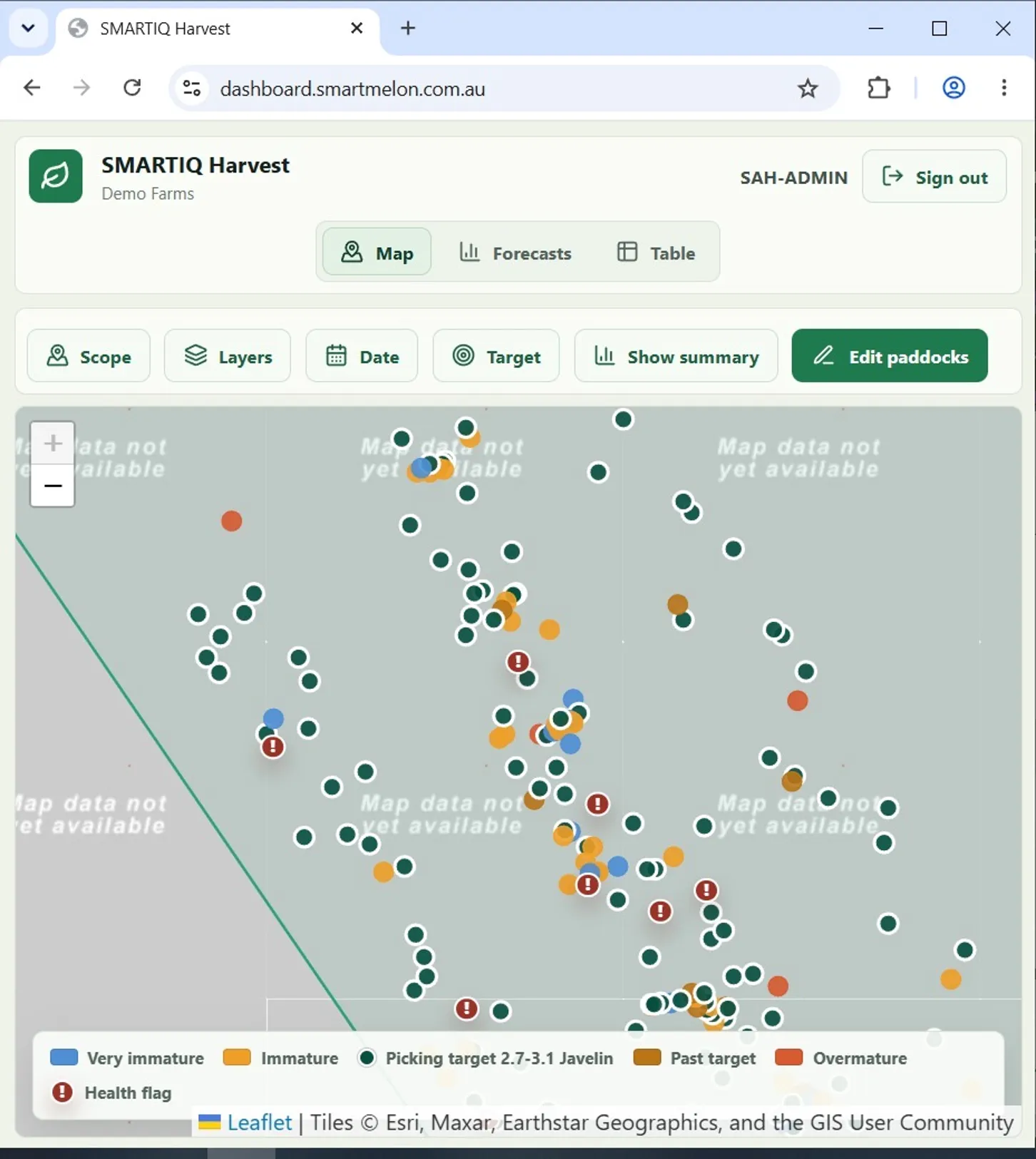Open the Date picker button
The image size is (1036, 1159).
pos(362,356)
